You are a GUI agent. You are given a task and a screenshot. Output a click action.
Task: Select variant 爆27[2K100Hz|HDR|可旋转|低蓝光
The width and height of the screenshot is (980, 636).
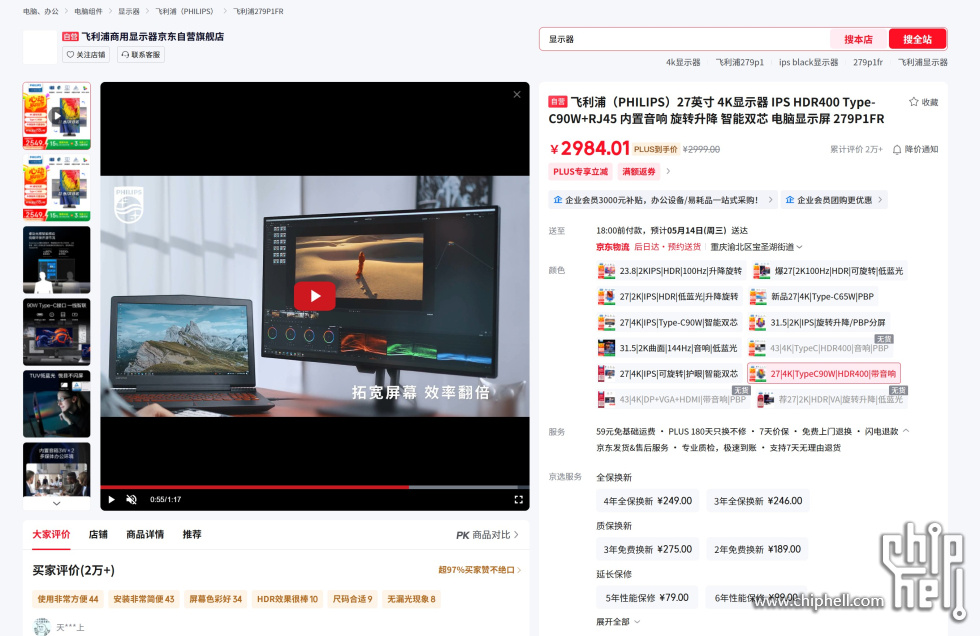[x=829, y=271]
